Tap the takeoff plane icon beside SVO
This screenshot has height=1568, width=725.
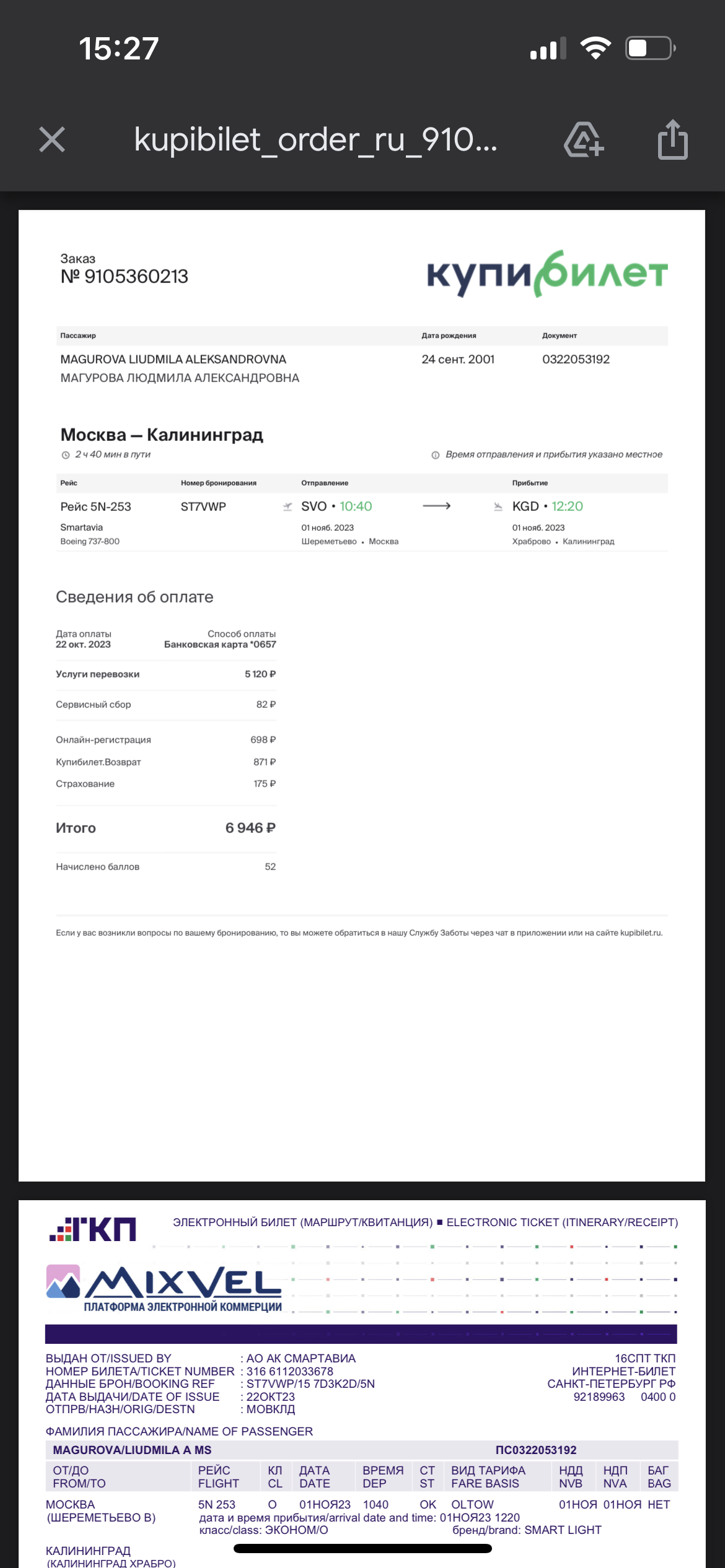288,507
